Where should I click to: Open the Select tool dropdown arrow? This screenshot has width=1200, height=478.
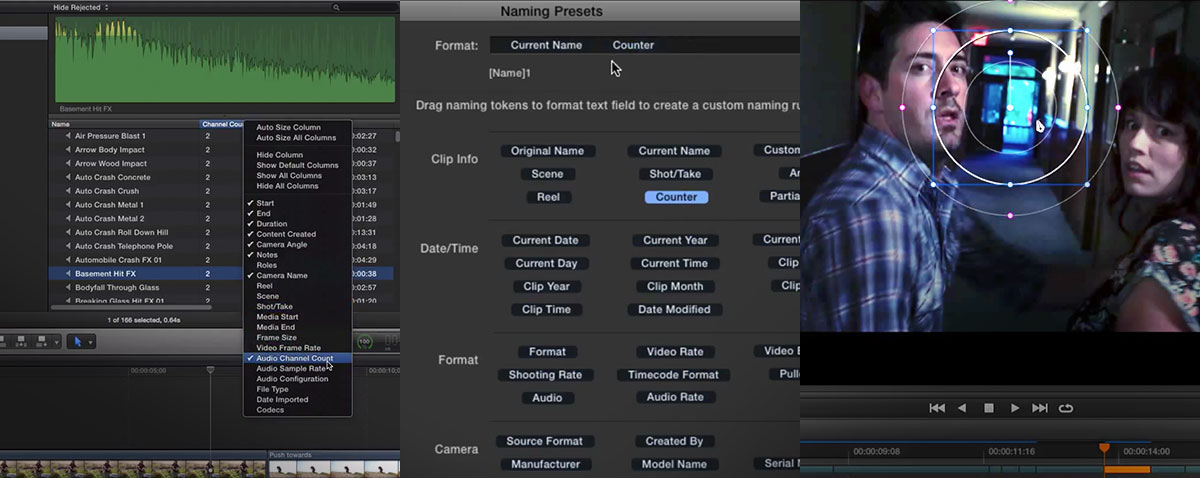tap(90, 342)
